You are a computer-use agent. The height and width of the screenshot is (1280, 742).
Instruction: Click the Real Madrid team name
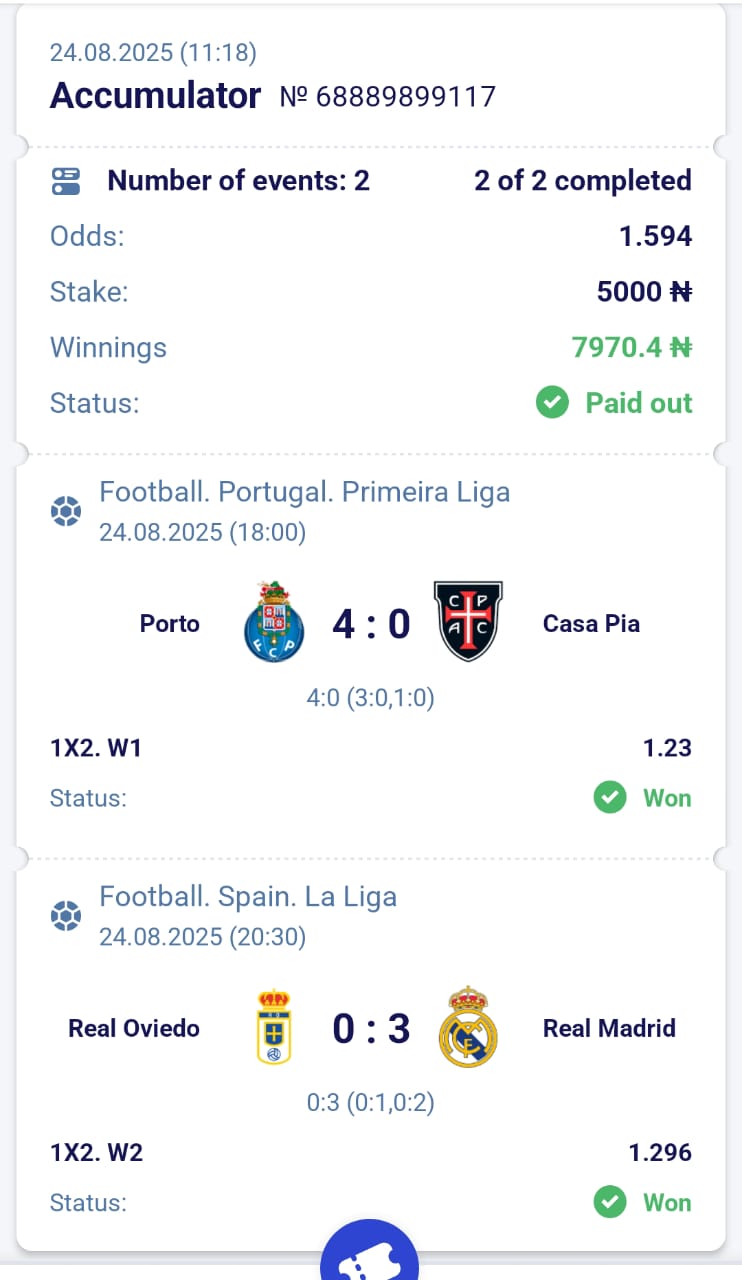click(609, 1028)
